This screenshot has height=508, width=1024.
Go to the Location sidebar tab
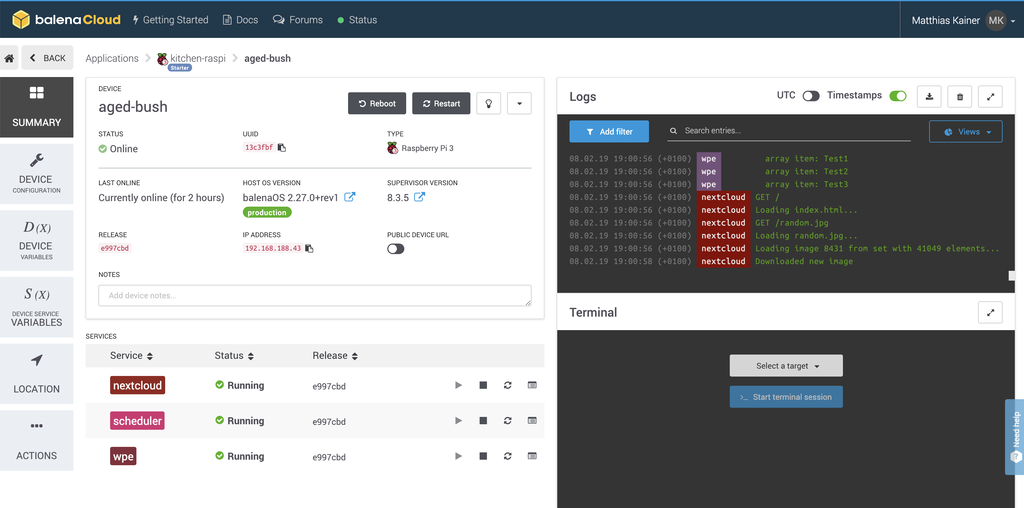tap(36, 373)
